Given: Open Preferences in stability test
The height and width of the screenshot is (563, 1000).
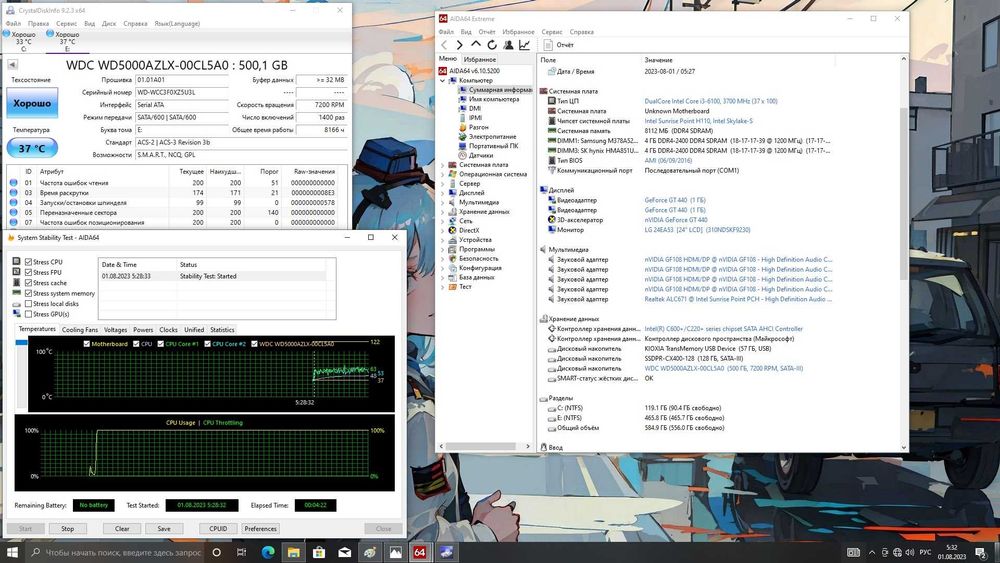Looking at the screenshot, I should point(260,529).
